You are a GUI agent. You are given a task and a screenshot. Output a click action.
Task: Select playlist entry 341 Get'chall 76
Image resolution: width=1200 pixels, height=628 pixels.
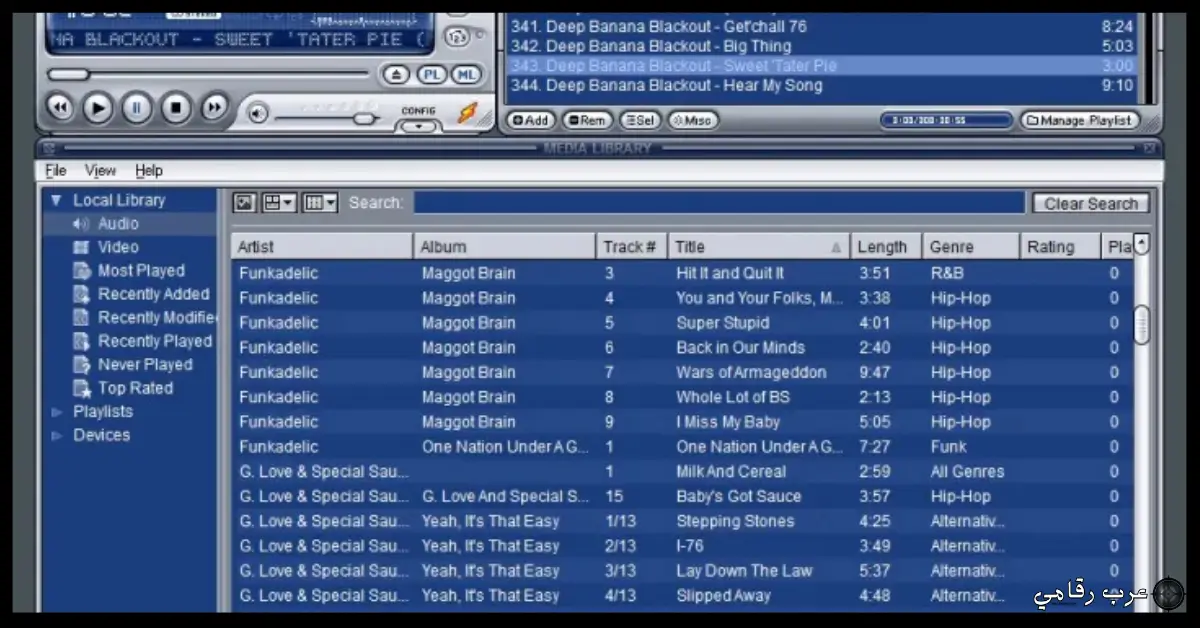[x=822, y=26]
